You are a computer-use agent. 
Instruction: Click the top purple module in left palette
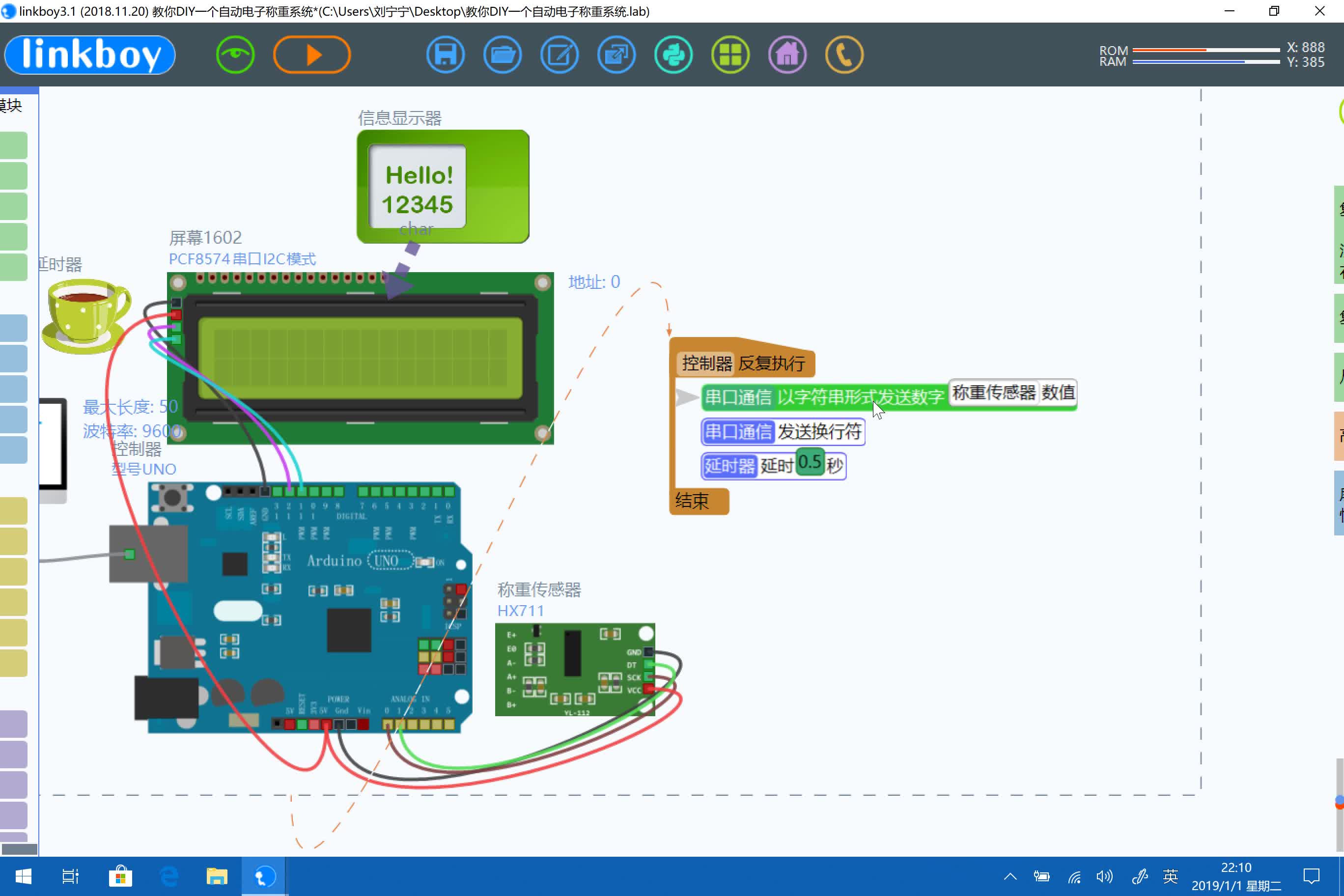(14, 725)
